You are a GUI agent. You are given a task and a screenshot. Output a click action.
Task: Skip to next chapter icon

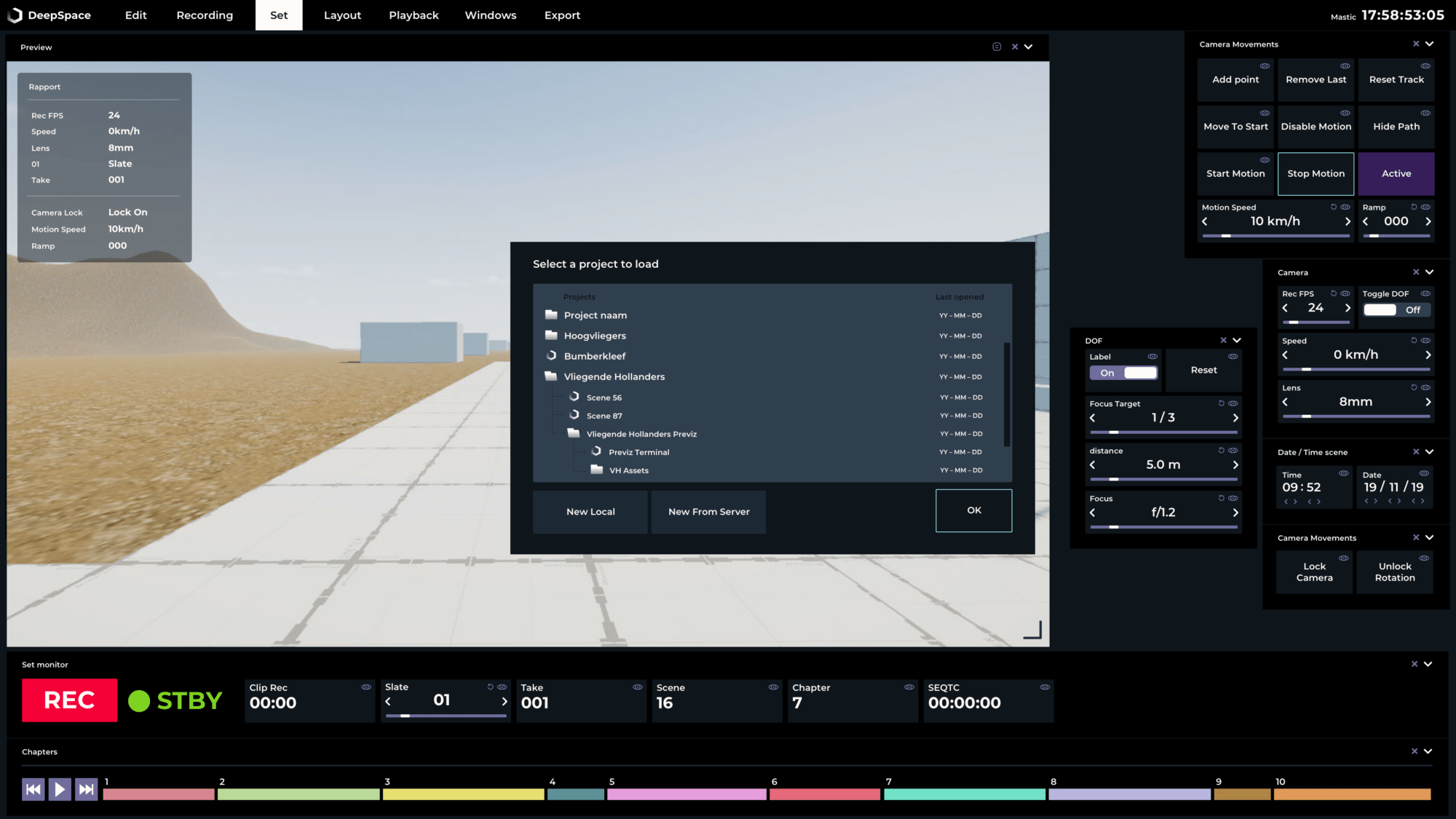click(x=86, y=789)
